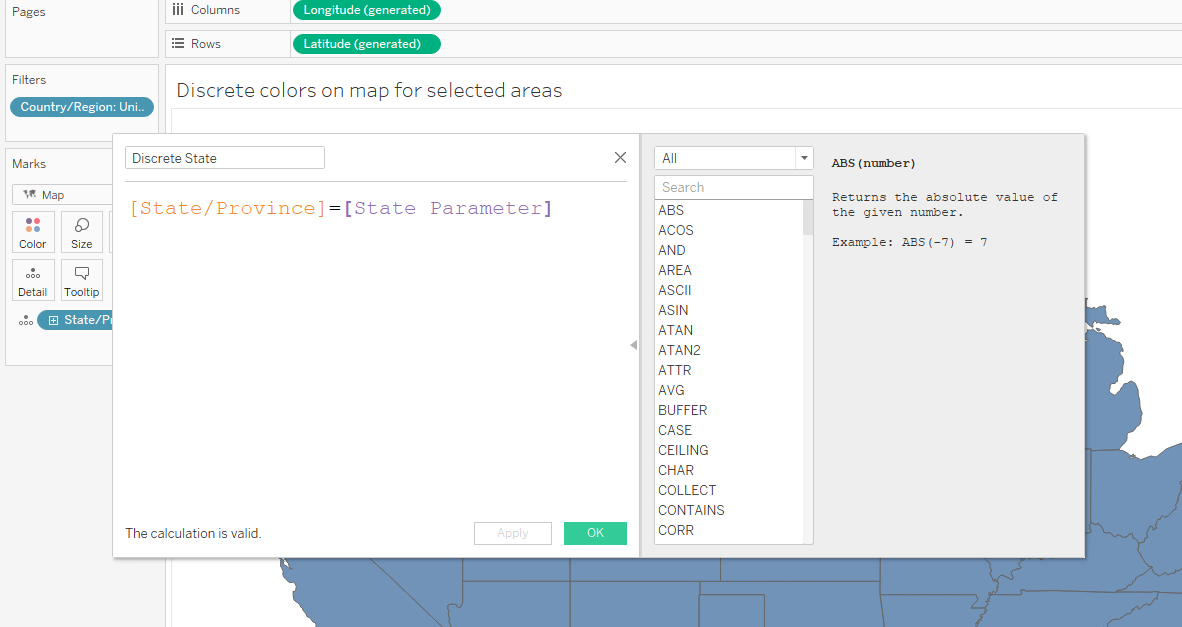The width and height of the screenshot is (1182, 627).
Task: Close the calculation editor with X
Action: 620,158
